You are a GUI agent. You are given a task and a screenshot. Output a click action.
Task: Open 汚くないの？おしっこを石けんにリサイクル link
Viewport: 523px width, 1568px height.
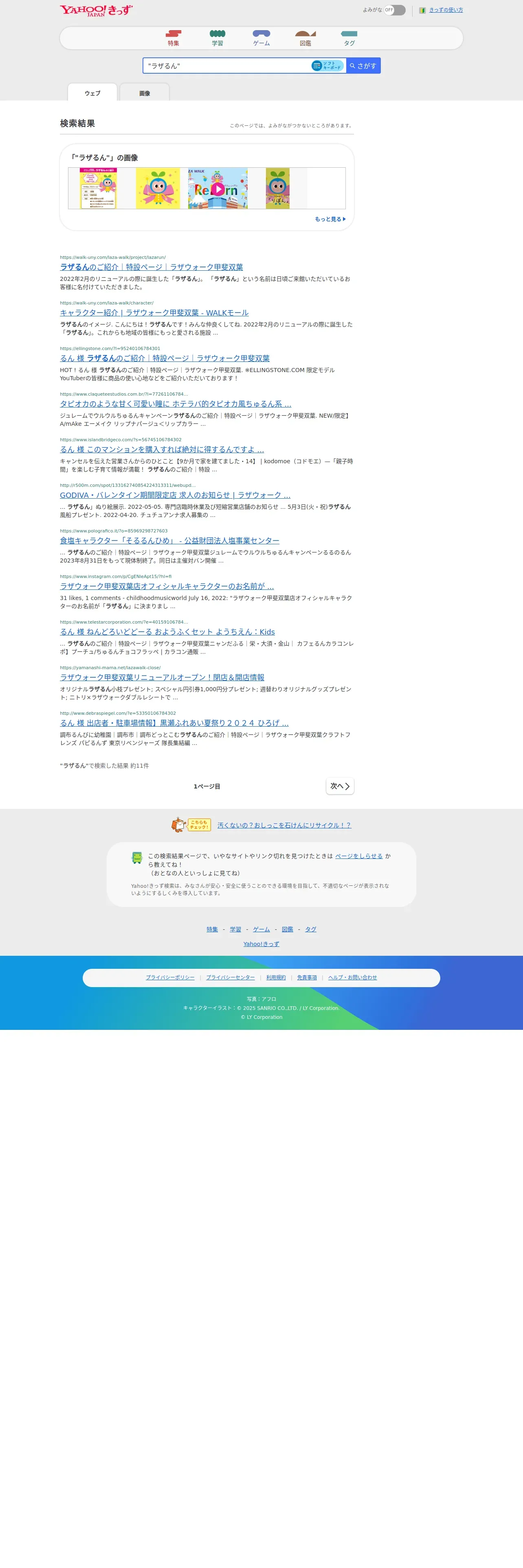[284, 826]
